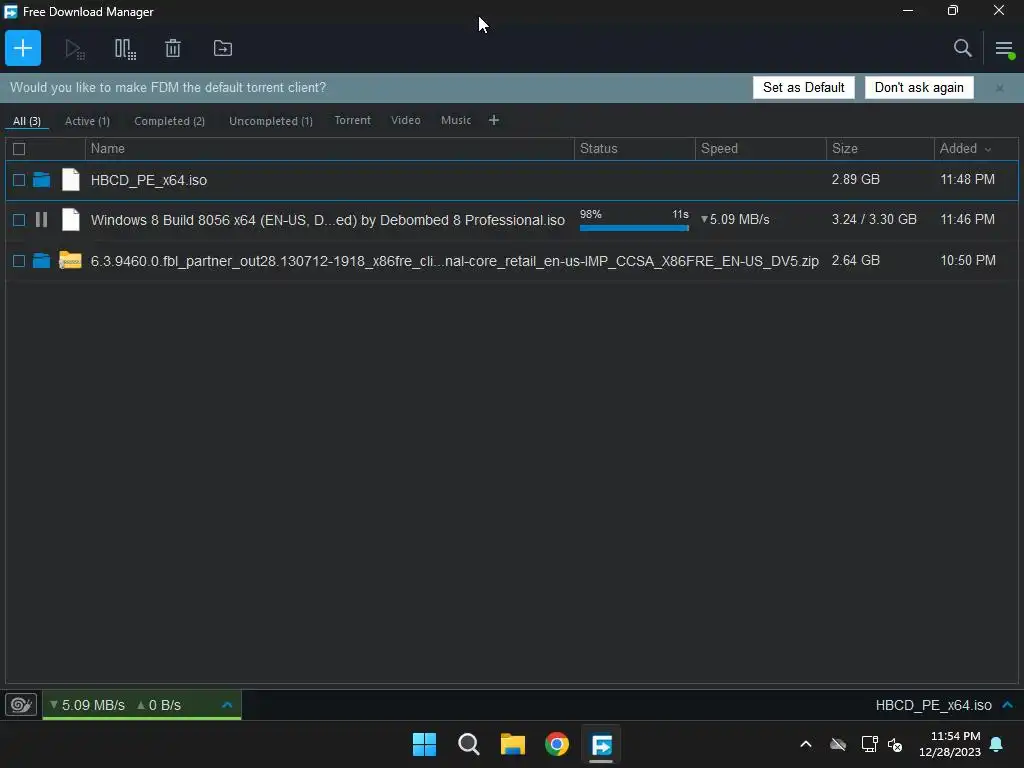This screenshot has height=768, width=1024.
Task: Check the Windows 8 Build 8056 row checkbox
Action: (19, 220)
